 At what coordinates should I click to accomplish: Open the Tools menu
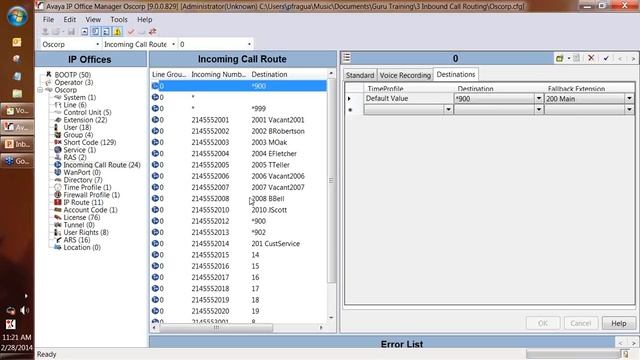click(x=119, y=19)
